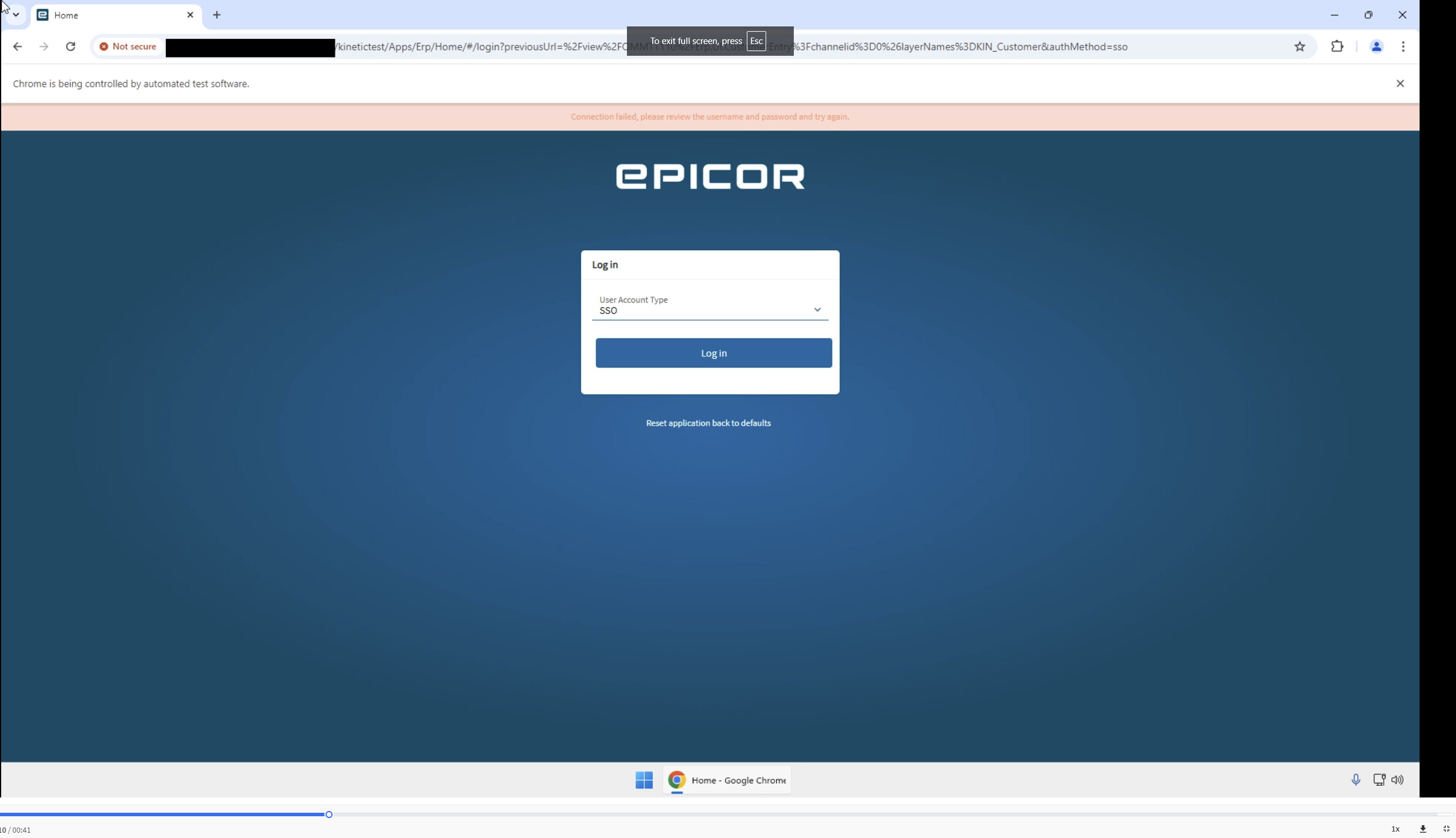Open a new tab with plus button
Viewport: 1456px width, 838px height.
tap(217, 15)
